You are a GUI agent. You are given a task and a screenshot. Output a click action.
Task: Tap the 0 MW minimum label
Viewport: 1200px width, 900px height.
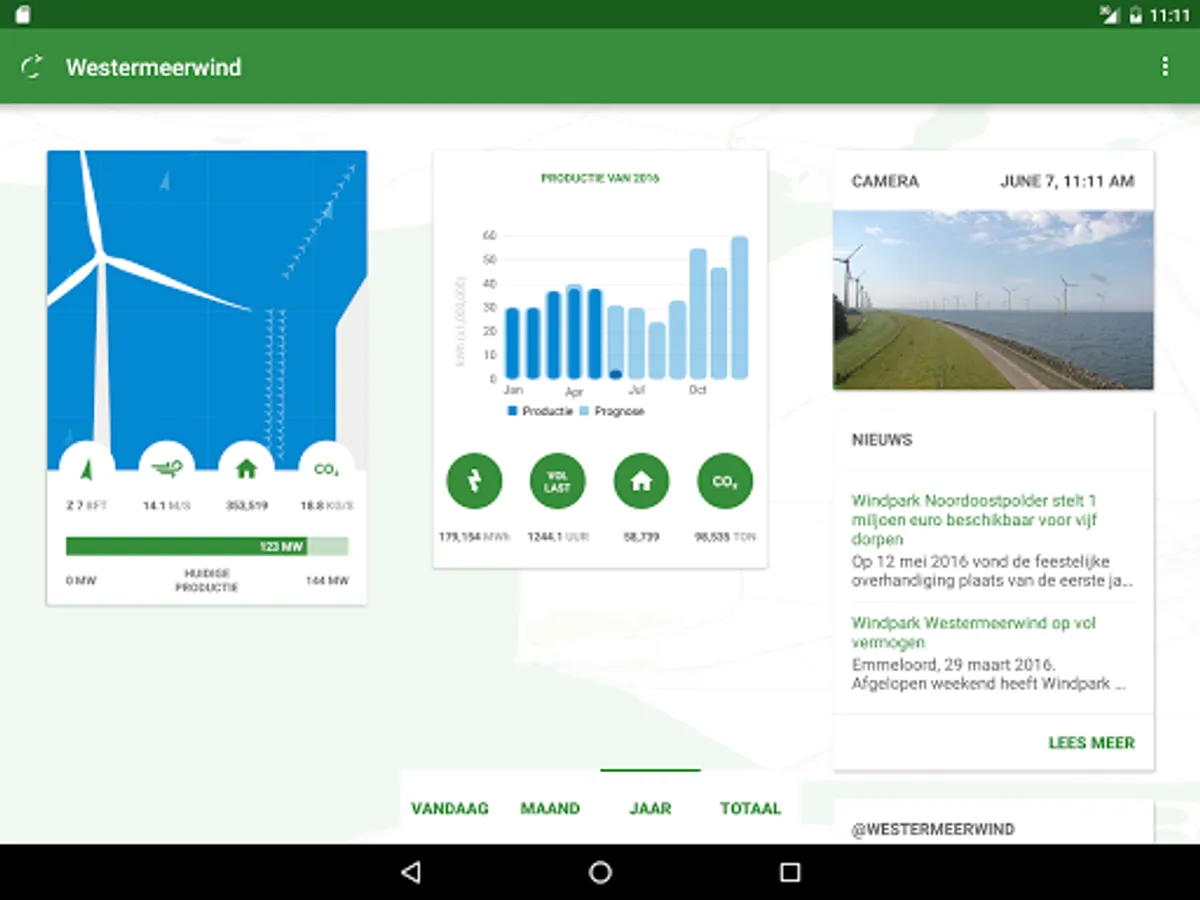click(81, 581)
